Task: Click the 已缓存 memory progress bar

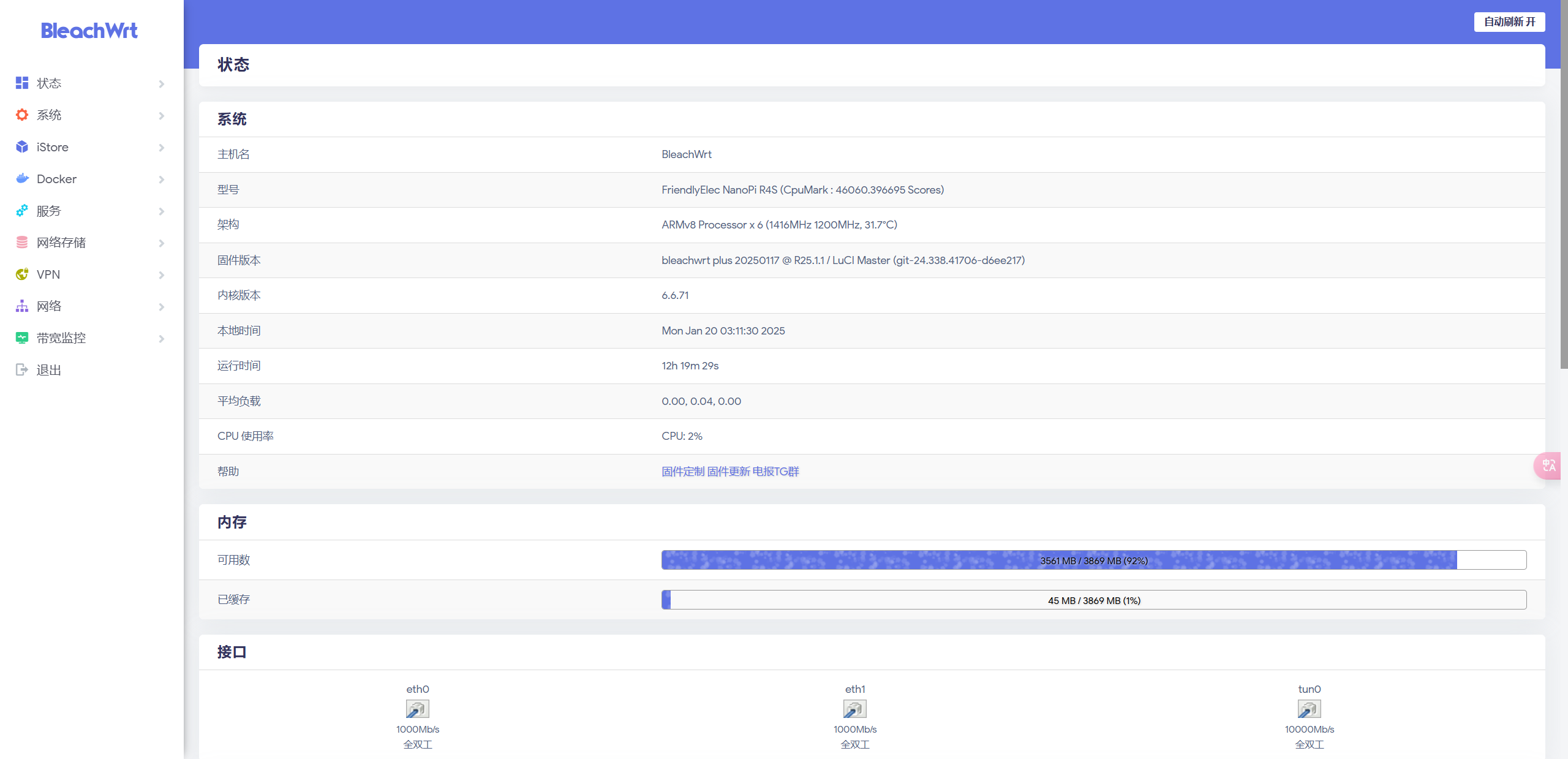Action: tap(1094, 600)
